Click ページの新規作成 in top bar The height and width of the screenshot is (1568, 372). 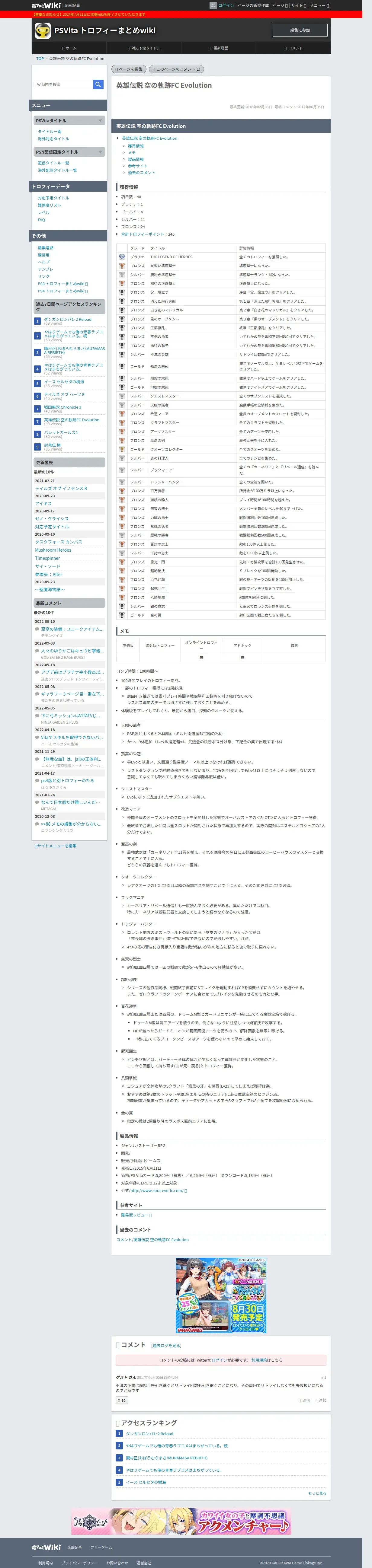click(x=253, y=5)
